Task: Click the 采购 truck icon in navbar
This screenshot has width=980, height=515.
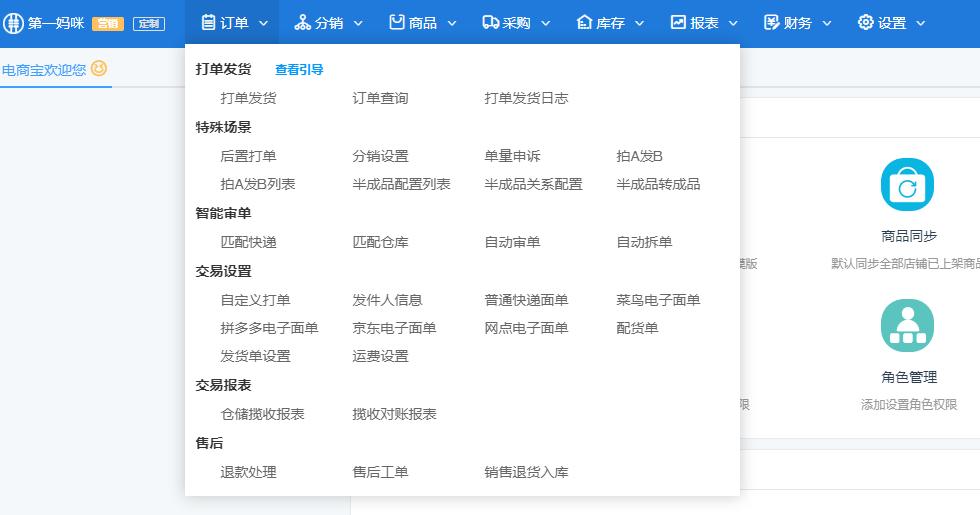Action: (491, 22)
